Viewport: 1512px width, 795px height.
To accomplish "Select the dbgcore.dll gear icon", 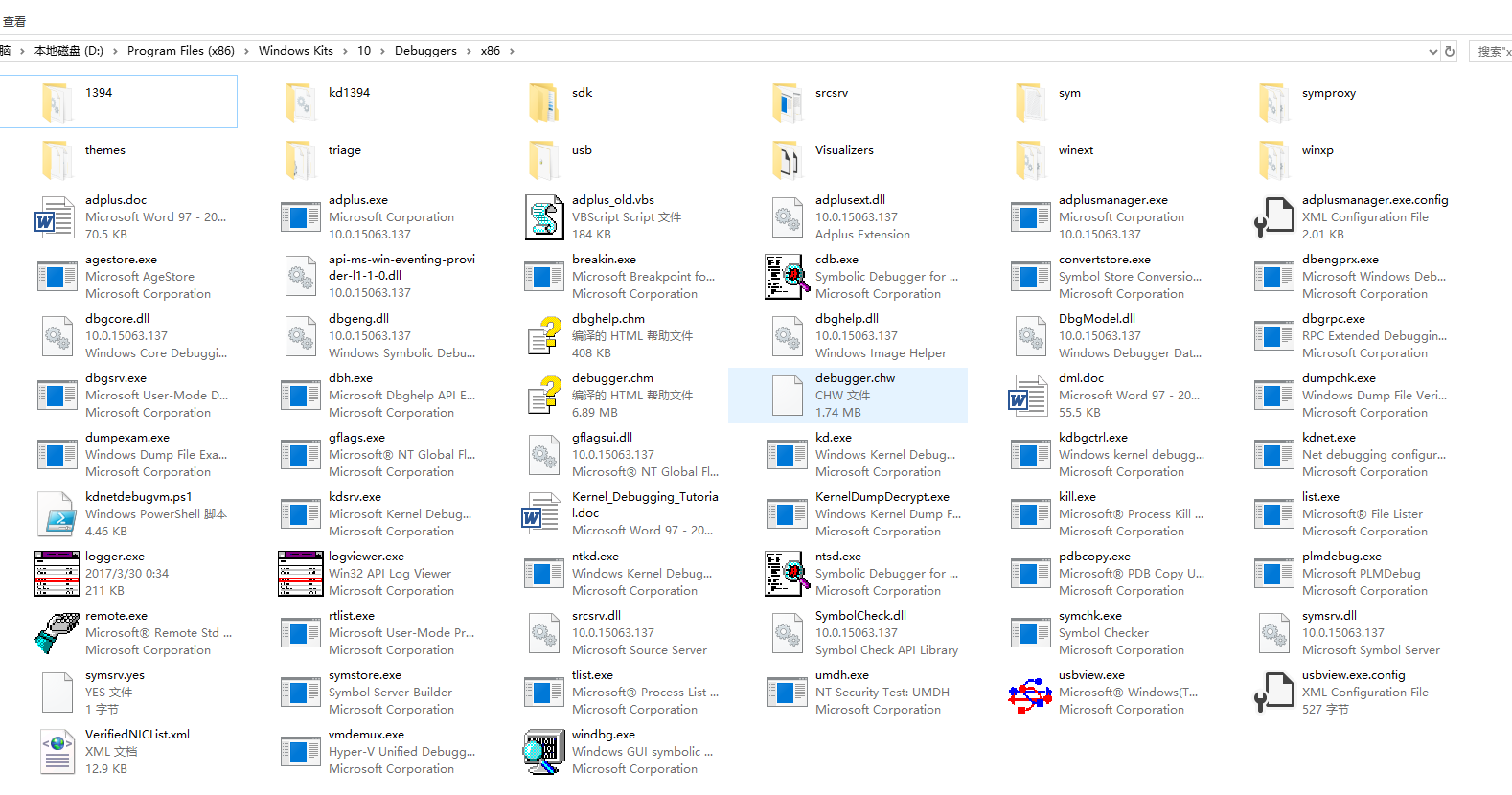I will [x=57, y=336].
